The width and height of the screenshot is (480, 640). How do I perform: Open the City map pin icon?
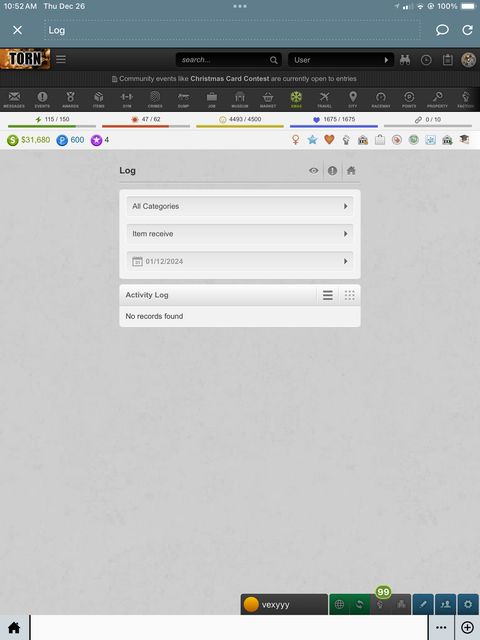pos(353,99)
